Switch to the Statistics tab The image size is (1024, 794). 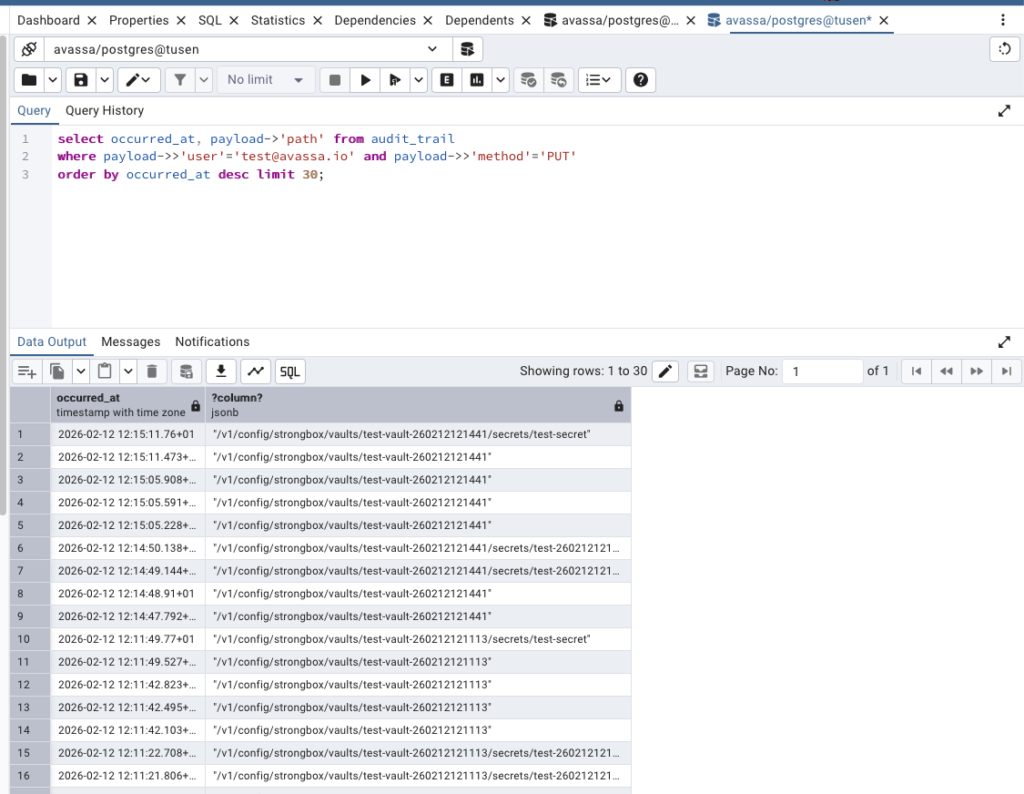point(278,20)
